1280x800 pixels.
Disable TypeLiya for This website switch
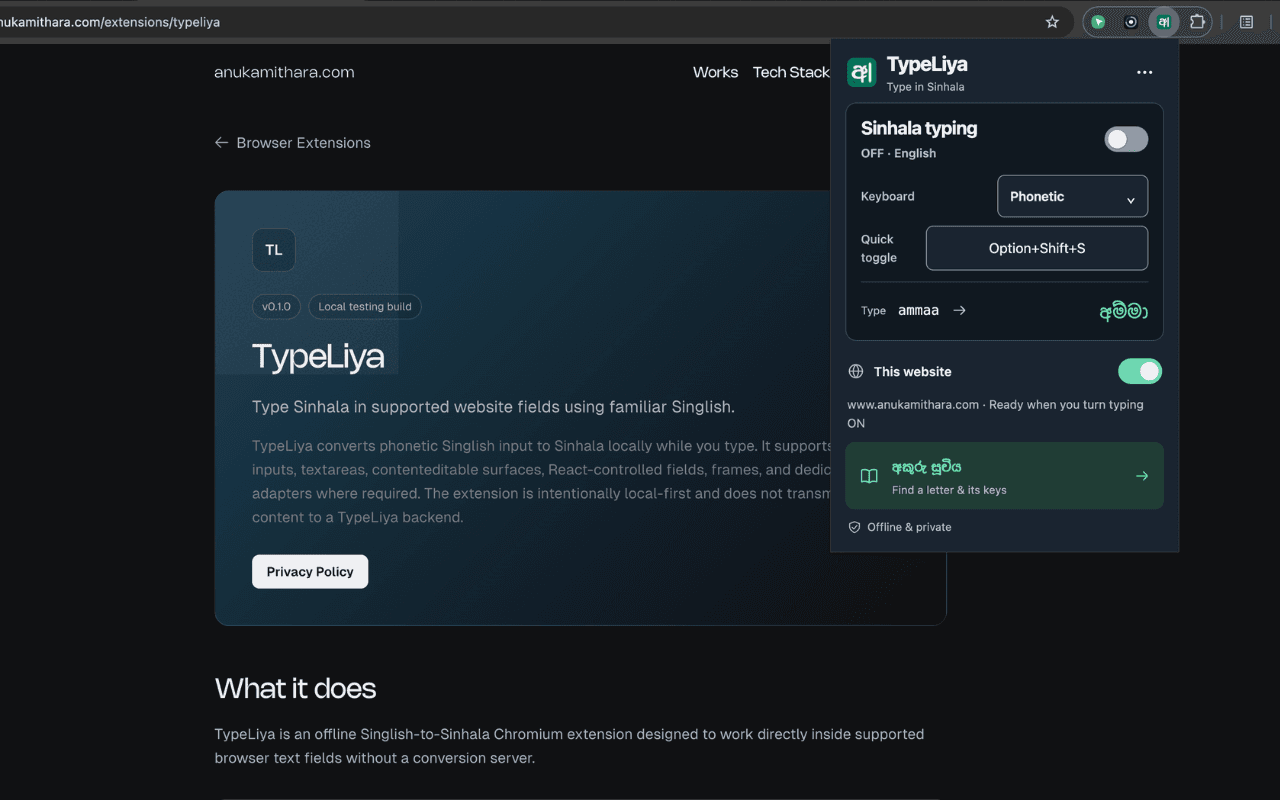[x=1140, y=371]
